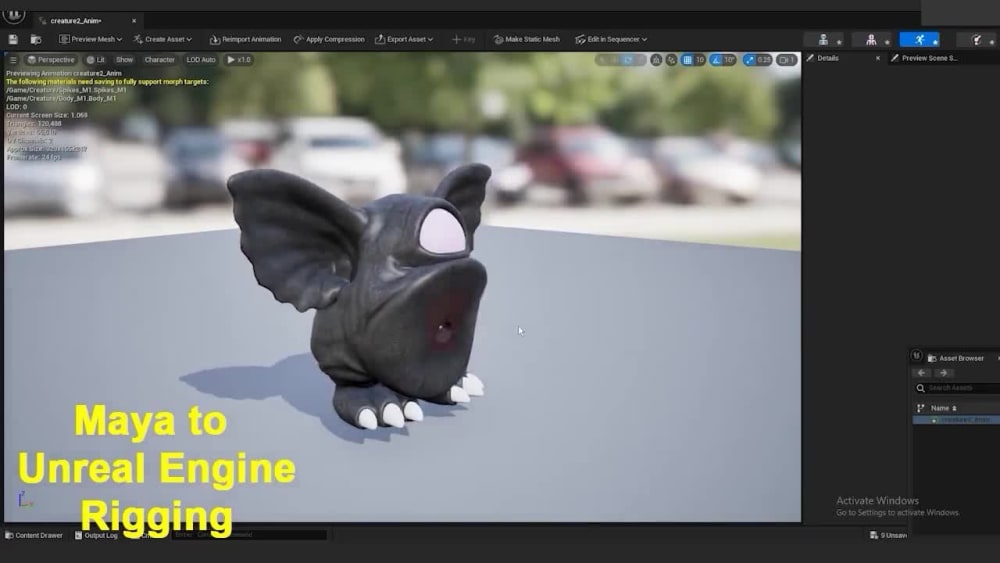This screenshot has width=1000, height=563.
Task: Open the Create Asset dropdown
Action: click(162, 40)
